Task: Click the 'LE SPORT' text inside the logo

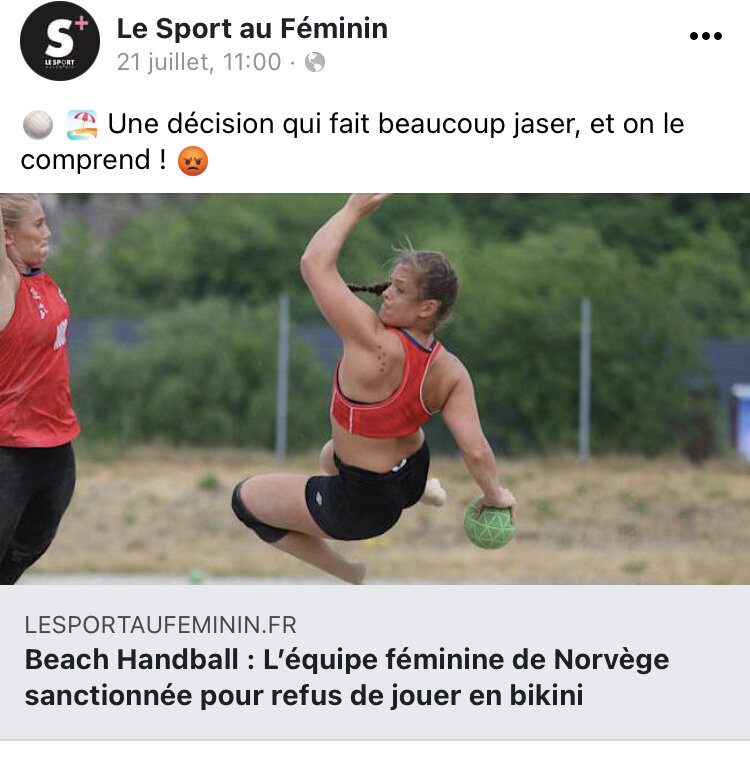Action: [x=60, y=63]
